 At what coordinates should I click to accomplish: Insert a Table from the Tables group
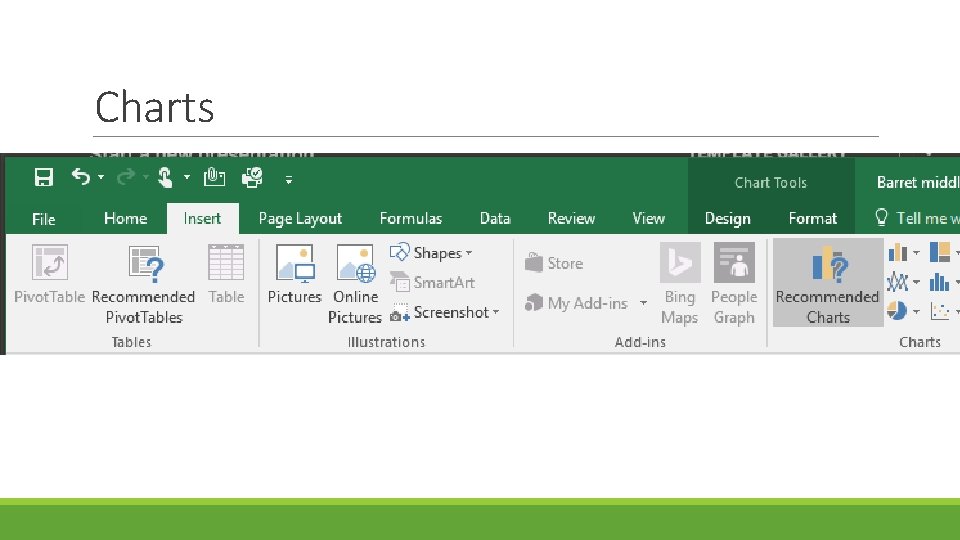click(x=226, y=274)
